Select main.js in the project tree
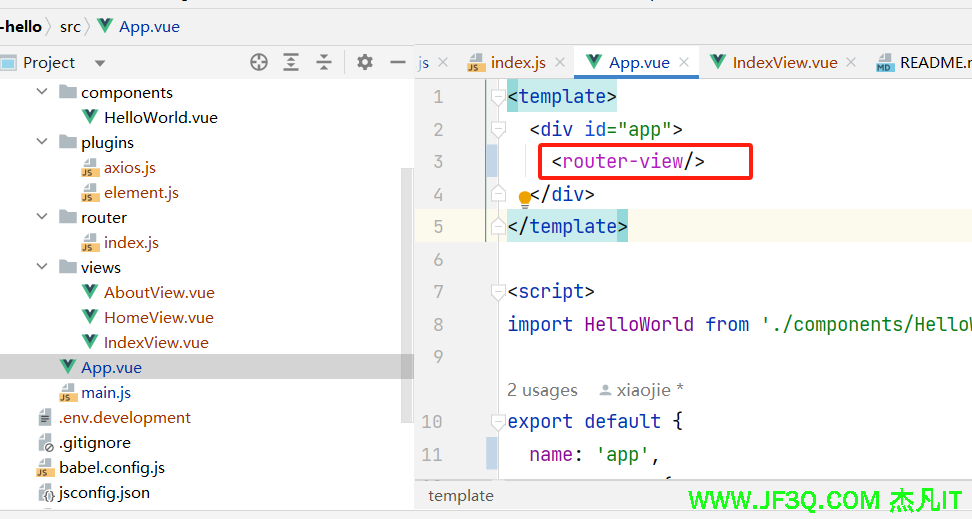 point(105,392)
